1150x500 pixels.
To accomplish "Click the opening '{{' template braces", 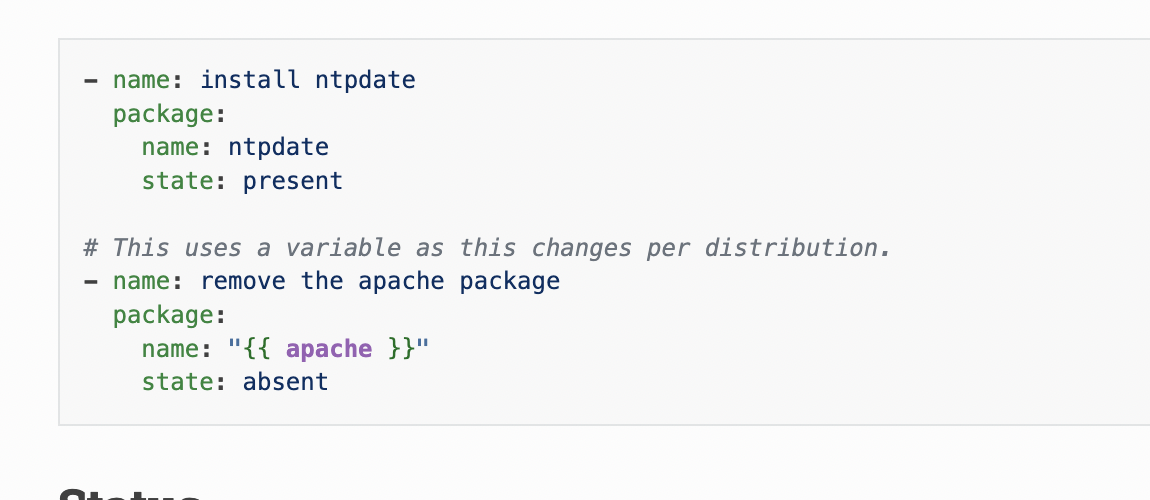I will point(257,349).
